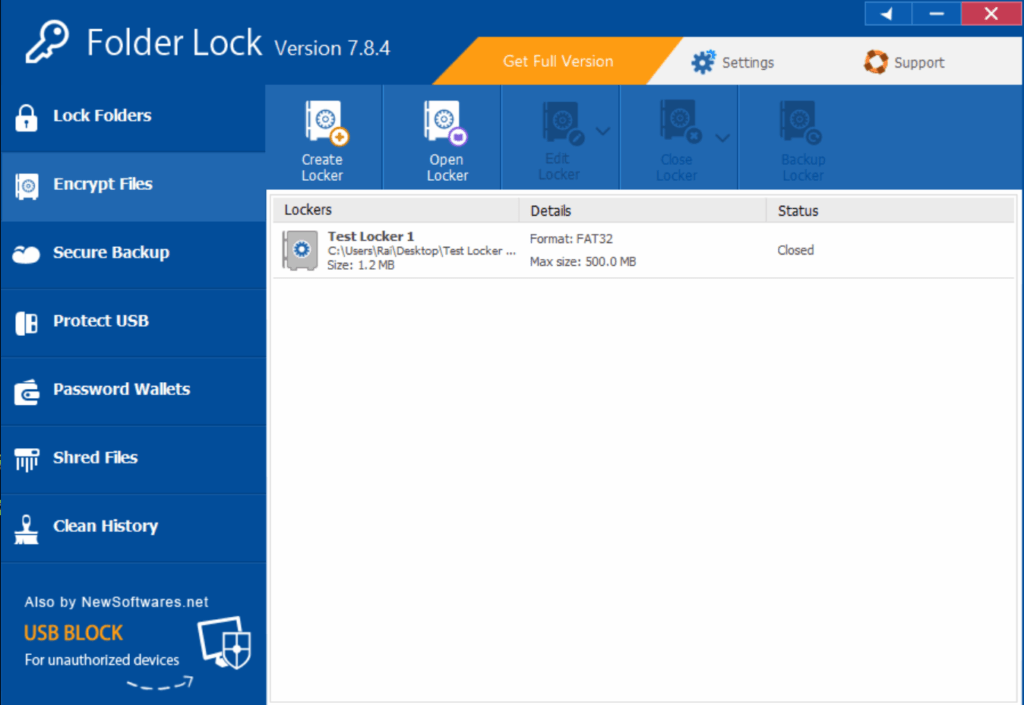Viewport: 1024px width, 705px height.
Task: Click the brush icon beside Clean History
Action: point(26,529)
